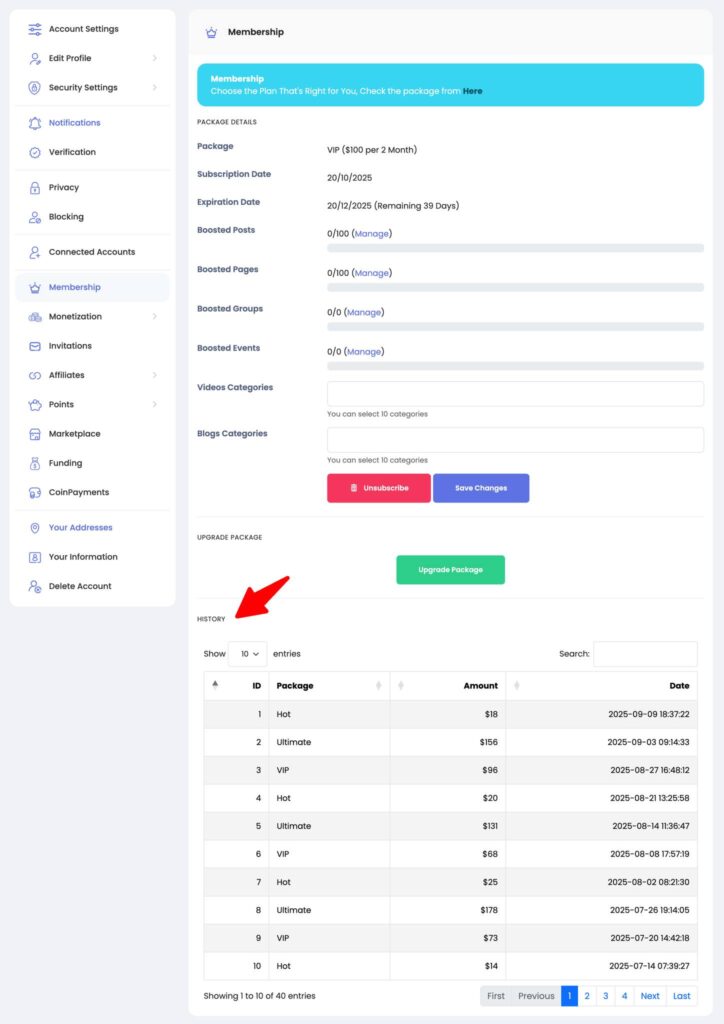This screenshot has height=1024, width=724.
Task: Click the Account Settings sliders icon
Action: coord(35,29)
